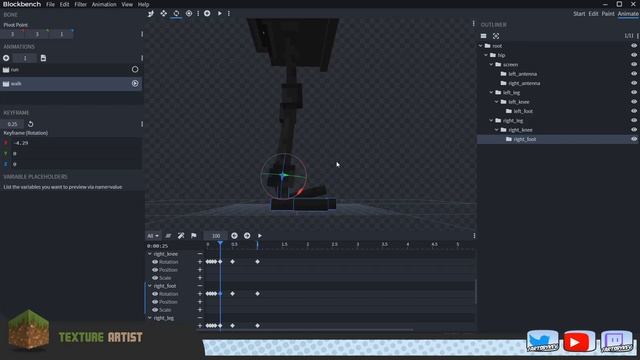Open the Help menu
The image size is (640, 360).
tap(143, 4)
